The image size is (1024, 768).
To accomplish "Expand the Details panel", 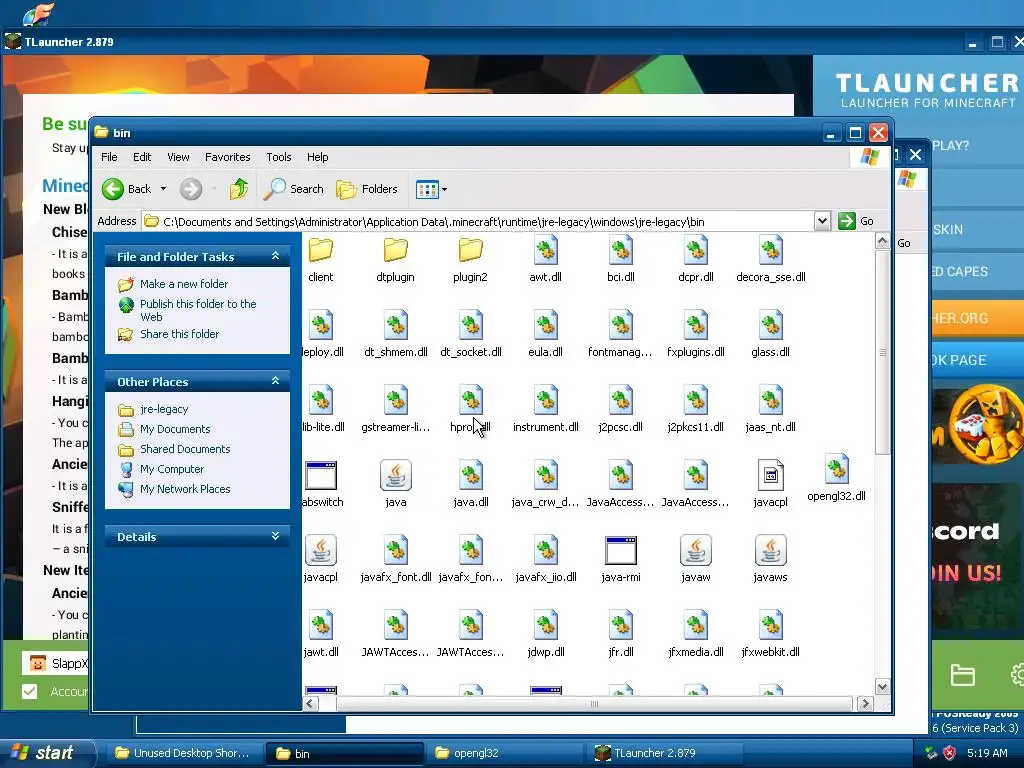I will (x=276, y=536).
